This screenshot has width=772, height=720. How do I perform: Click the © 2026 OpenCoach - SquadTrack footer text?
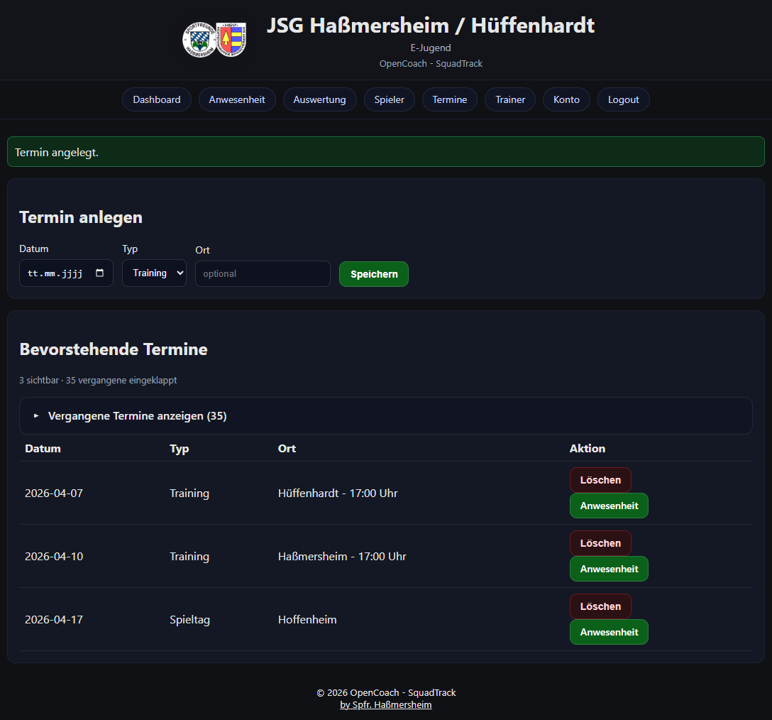click(x=386, y=692)
